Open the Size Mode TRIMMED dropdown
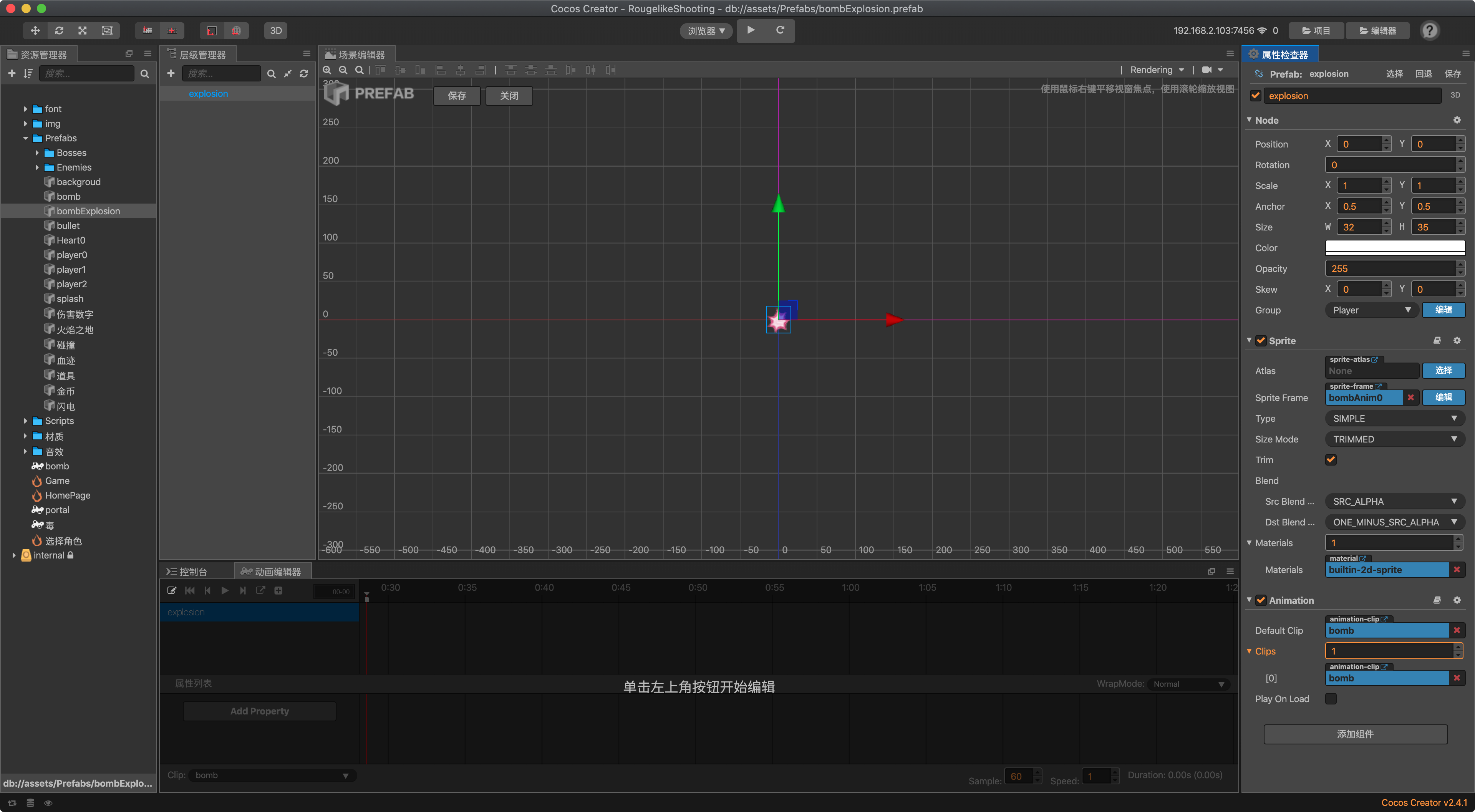Screen dimensions: 1475x812 coord(1394,439)
